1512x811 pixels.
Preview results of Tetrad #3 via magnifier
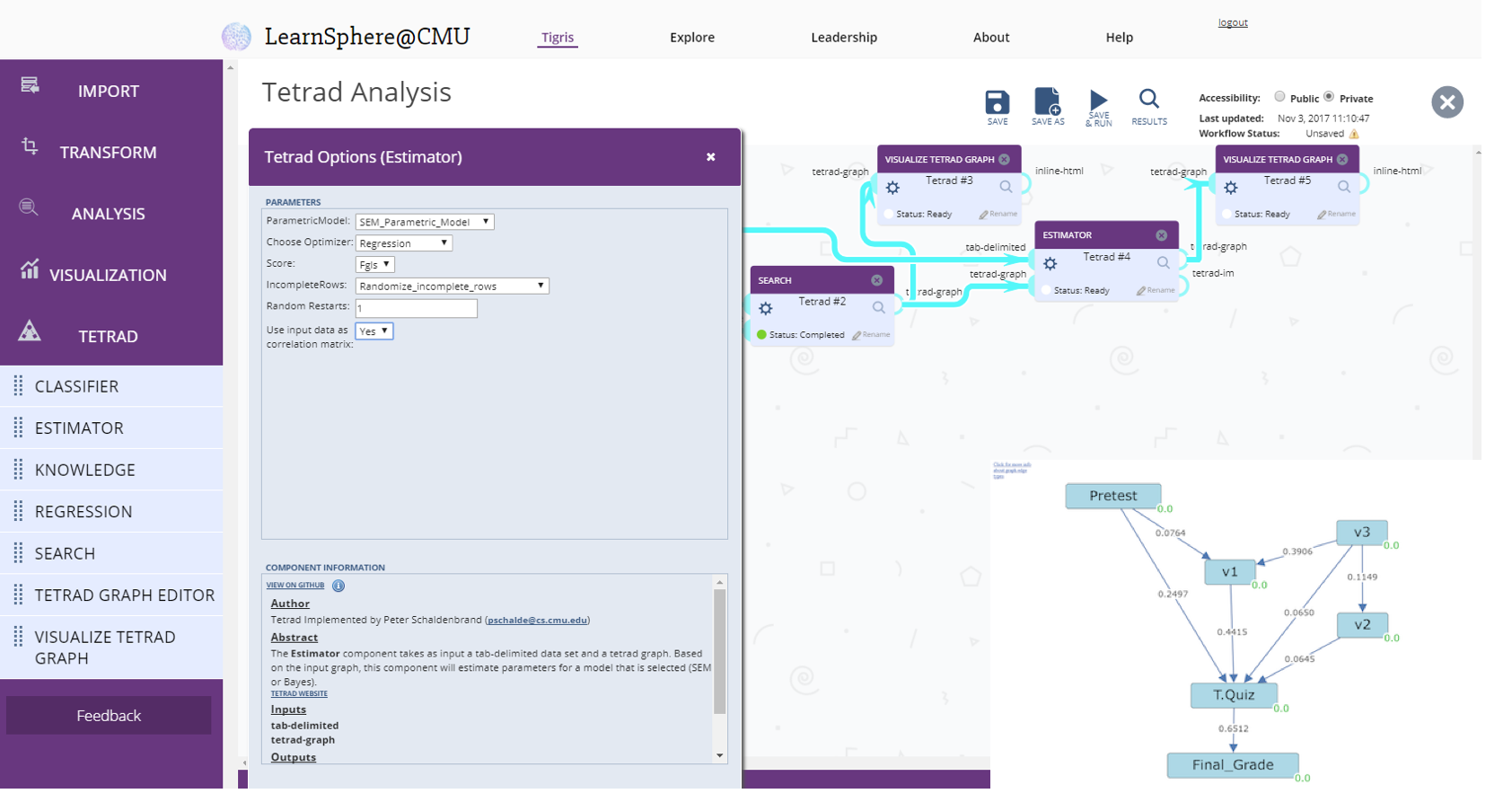(1006, 187)
